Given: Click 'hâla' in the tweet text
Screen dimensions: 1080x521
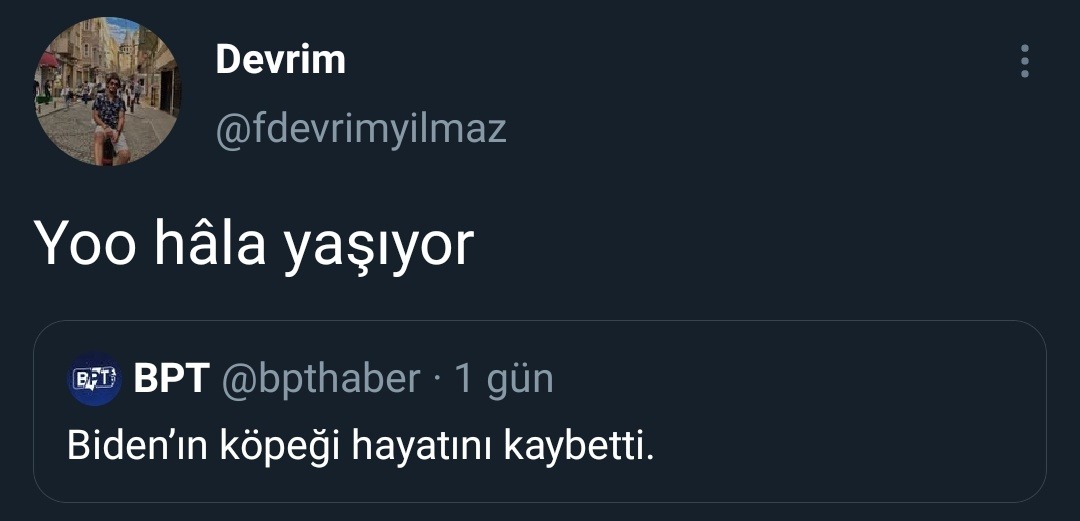Looking at the screenshot, I should pyautogui.click(x=210, y=243).
